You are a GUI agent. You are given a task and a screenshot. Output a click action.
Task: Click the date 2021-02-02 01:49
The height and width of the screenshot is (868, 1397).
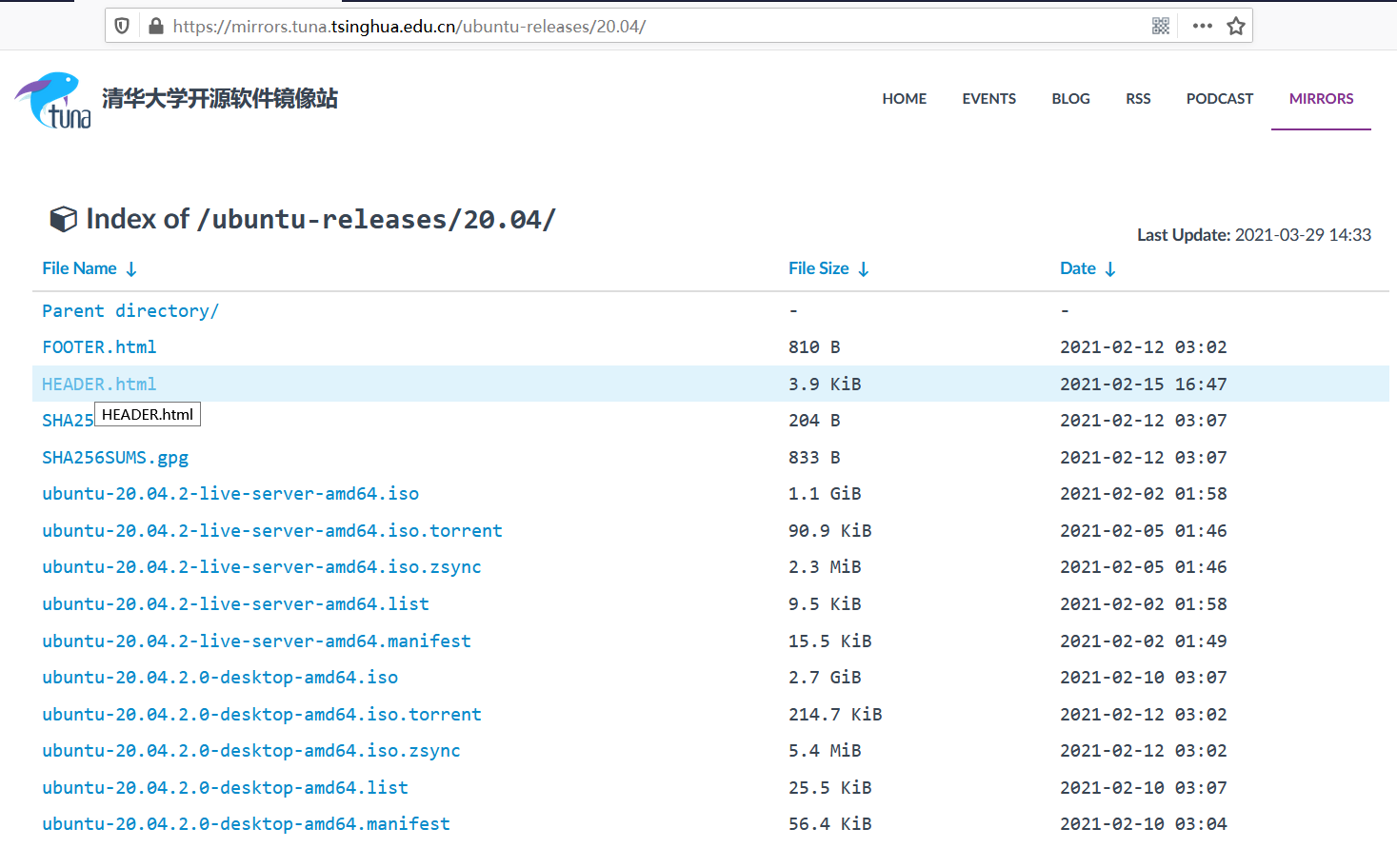(x=1144, y=641)
